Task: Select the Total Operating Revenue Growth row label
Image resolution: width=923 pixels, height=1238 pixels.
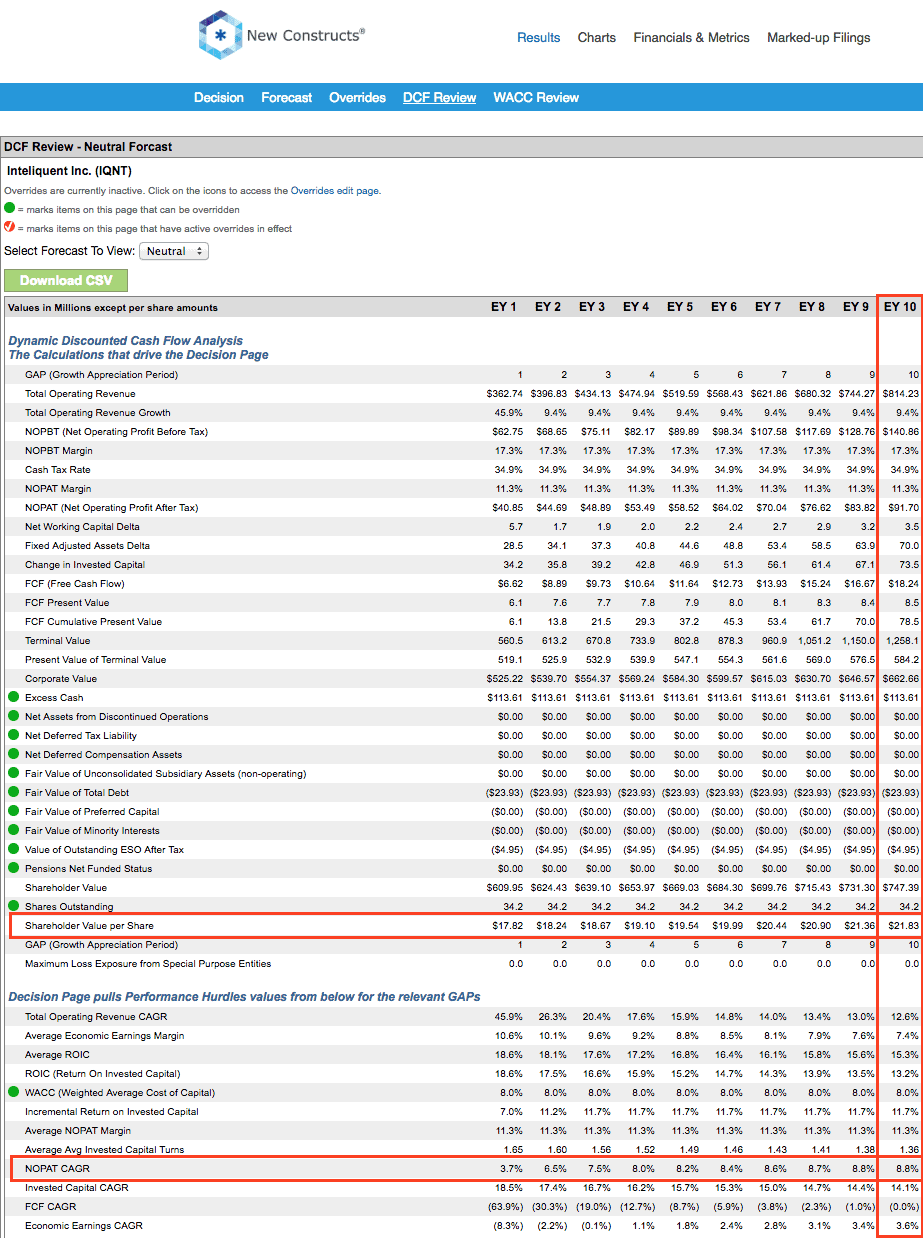Action: (98, 412)
